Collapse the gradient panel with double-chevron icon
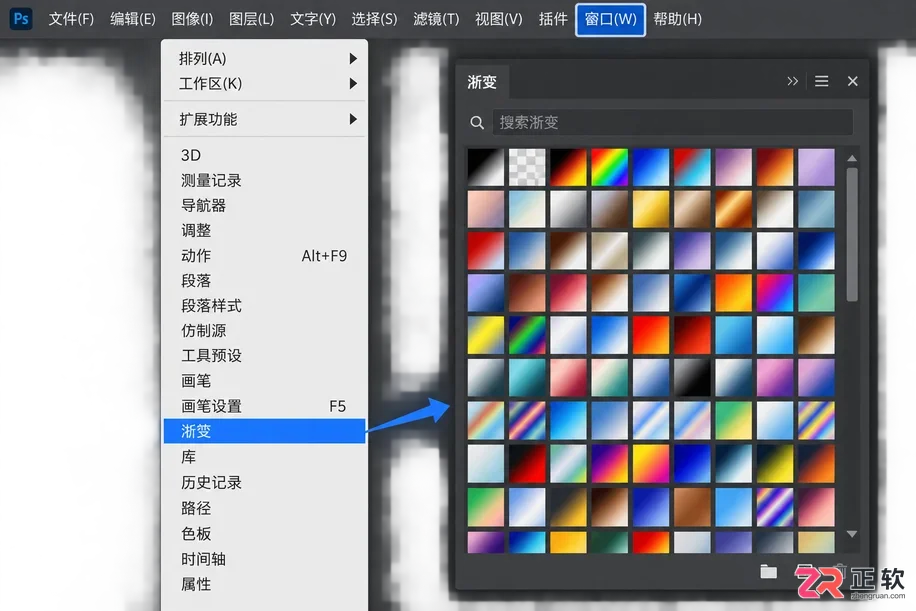This screenshot has width=916, height=611. (x=792, y=81)
